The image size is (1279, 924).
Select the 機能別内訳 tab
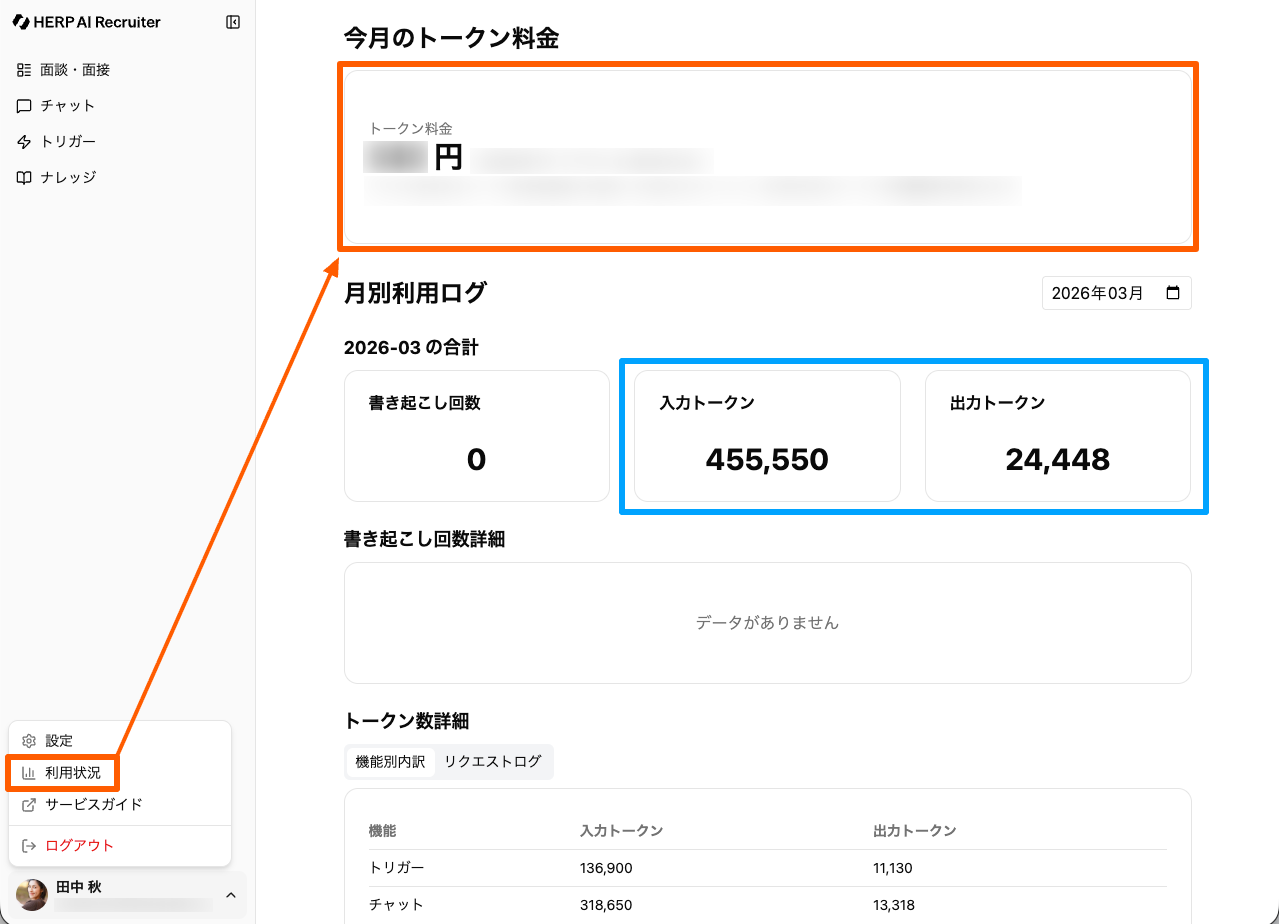[390, 762]
